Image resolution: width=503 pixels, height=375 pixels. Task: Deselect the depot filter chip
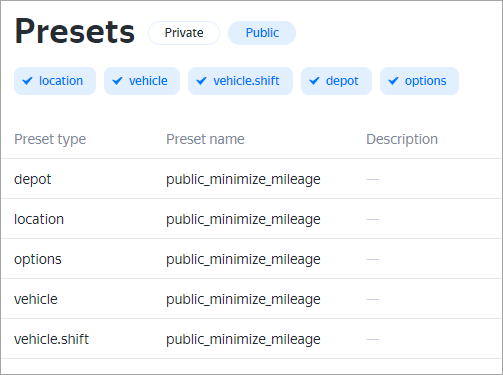[336, 81]
